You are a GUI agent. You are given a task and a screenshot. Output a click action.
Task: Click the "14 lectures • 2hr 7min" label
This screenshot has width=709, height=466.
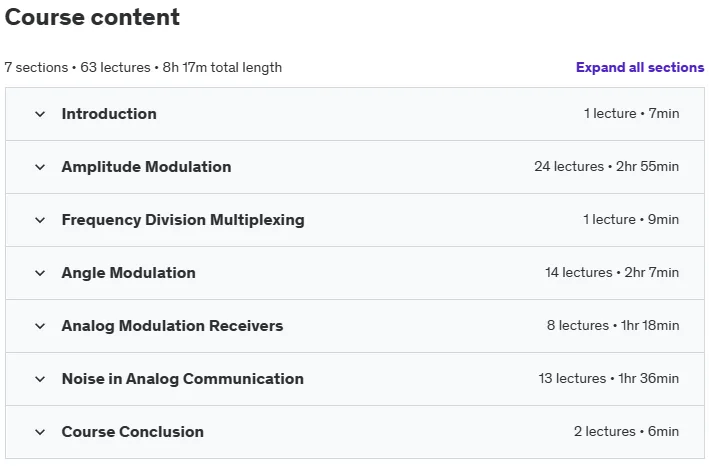point(612,273)
